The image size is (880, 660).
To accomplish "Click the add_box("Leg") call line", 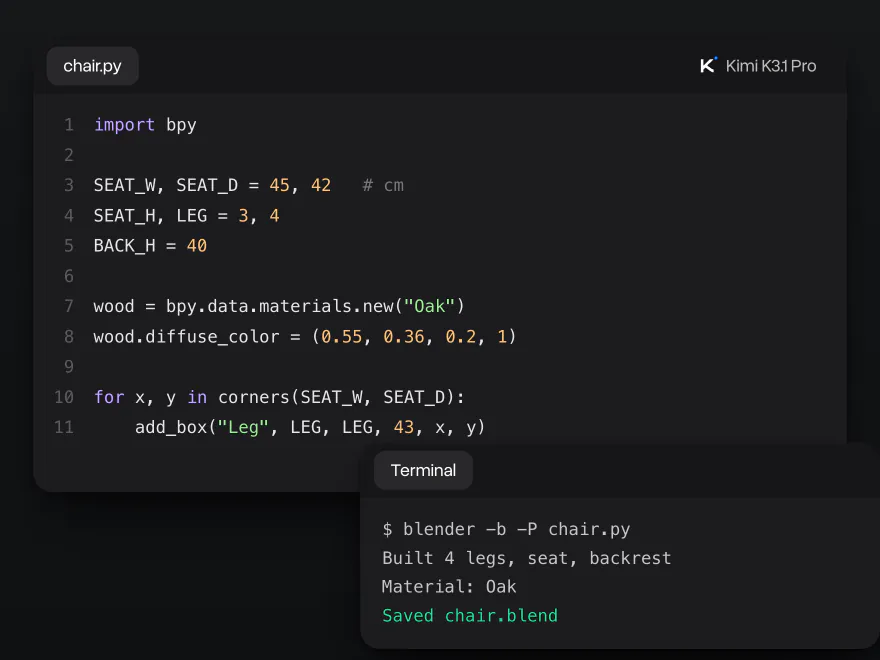I will tap(310, 428).
